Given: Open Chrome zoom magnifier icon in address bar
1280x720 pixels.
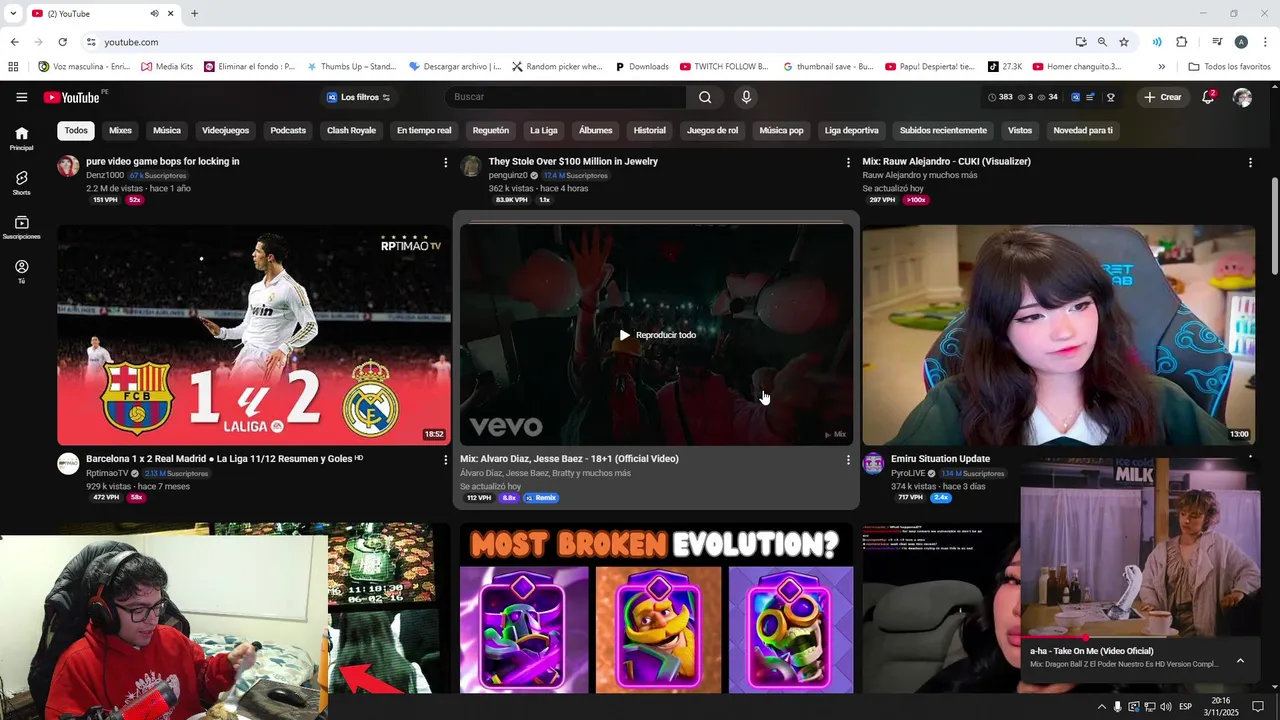Looking at the screenshot, I should point(1102,42).
